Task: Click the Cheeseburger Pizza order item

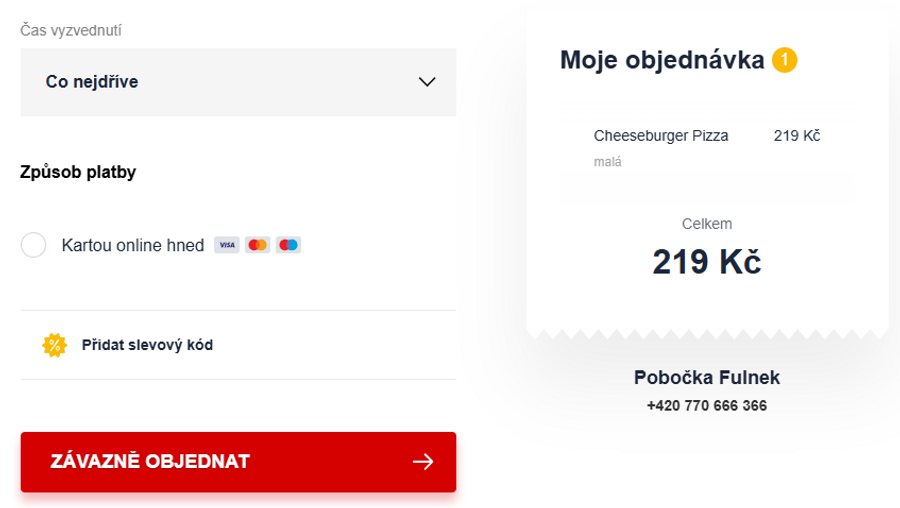Action: [x=661, y=136]
